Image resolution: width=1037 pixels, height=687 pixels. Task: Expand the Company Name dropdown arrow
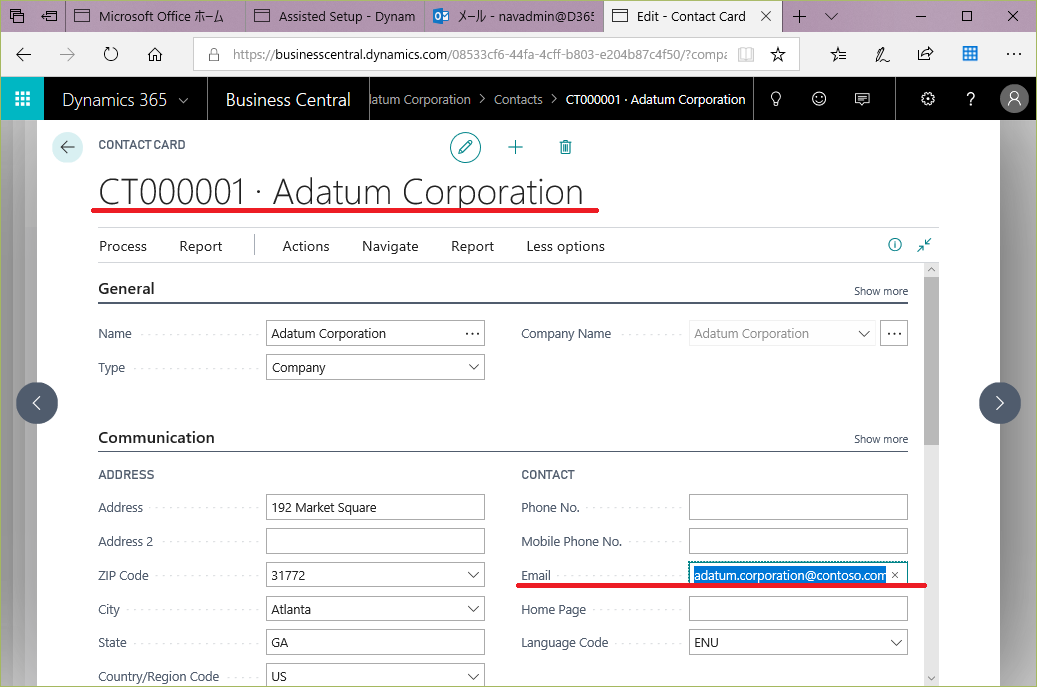click(864, 334)
